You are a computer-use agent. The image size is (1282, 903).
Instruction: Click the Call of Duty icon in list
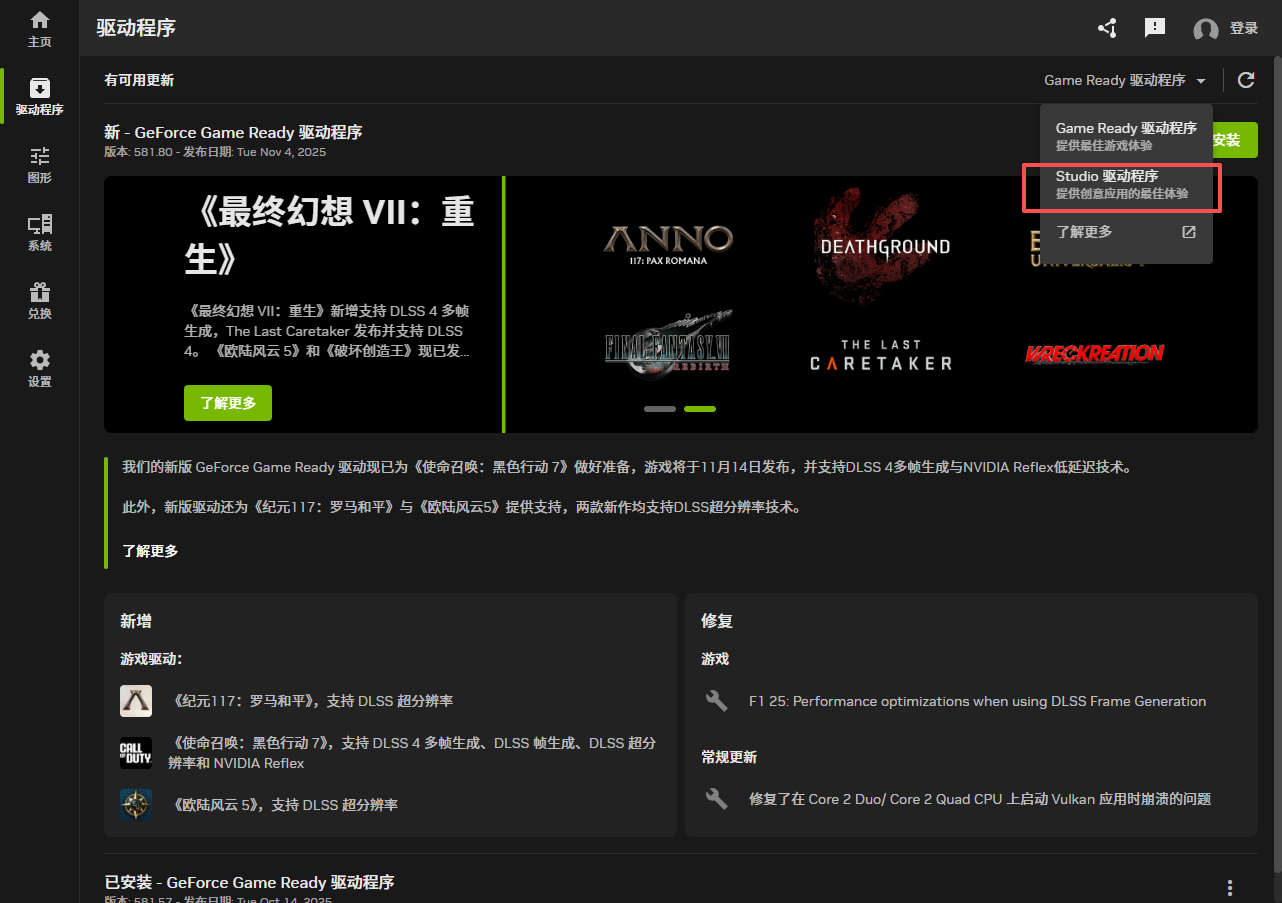click(x=136, y=753)
